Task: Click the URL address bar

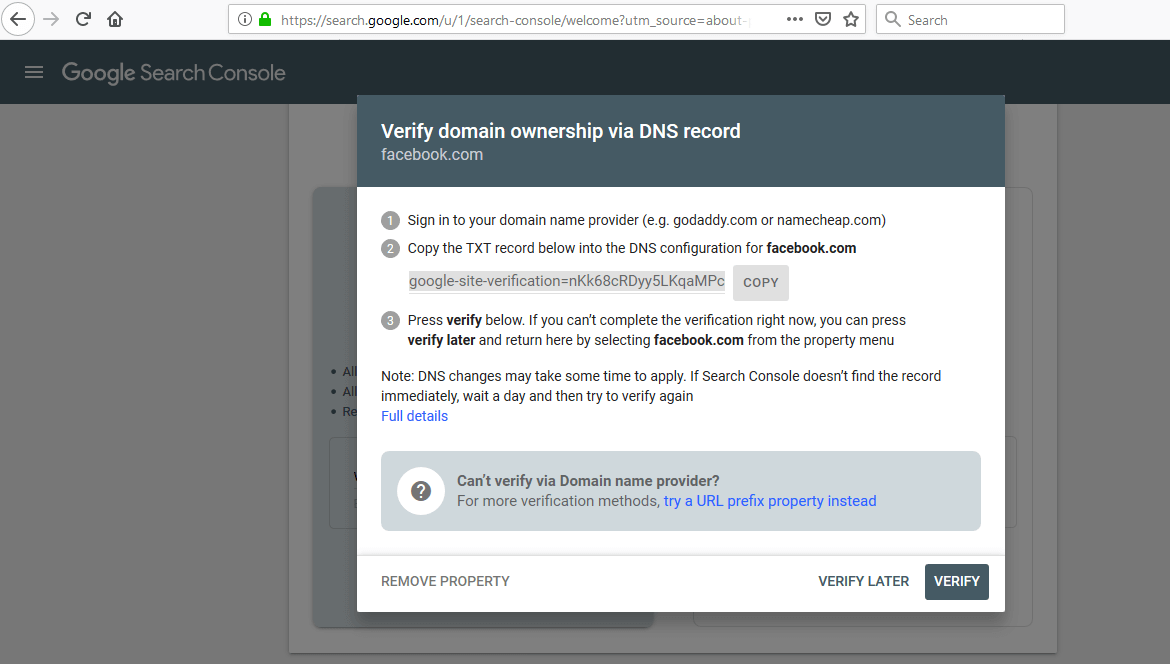Action: click(520, 20)
